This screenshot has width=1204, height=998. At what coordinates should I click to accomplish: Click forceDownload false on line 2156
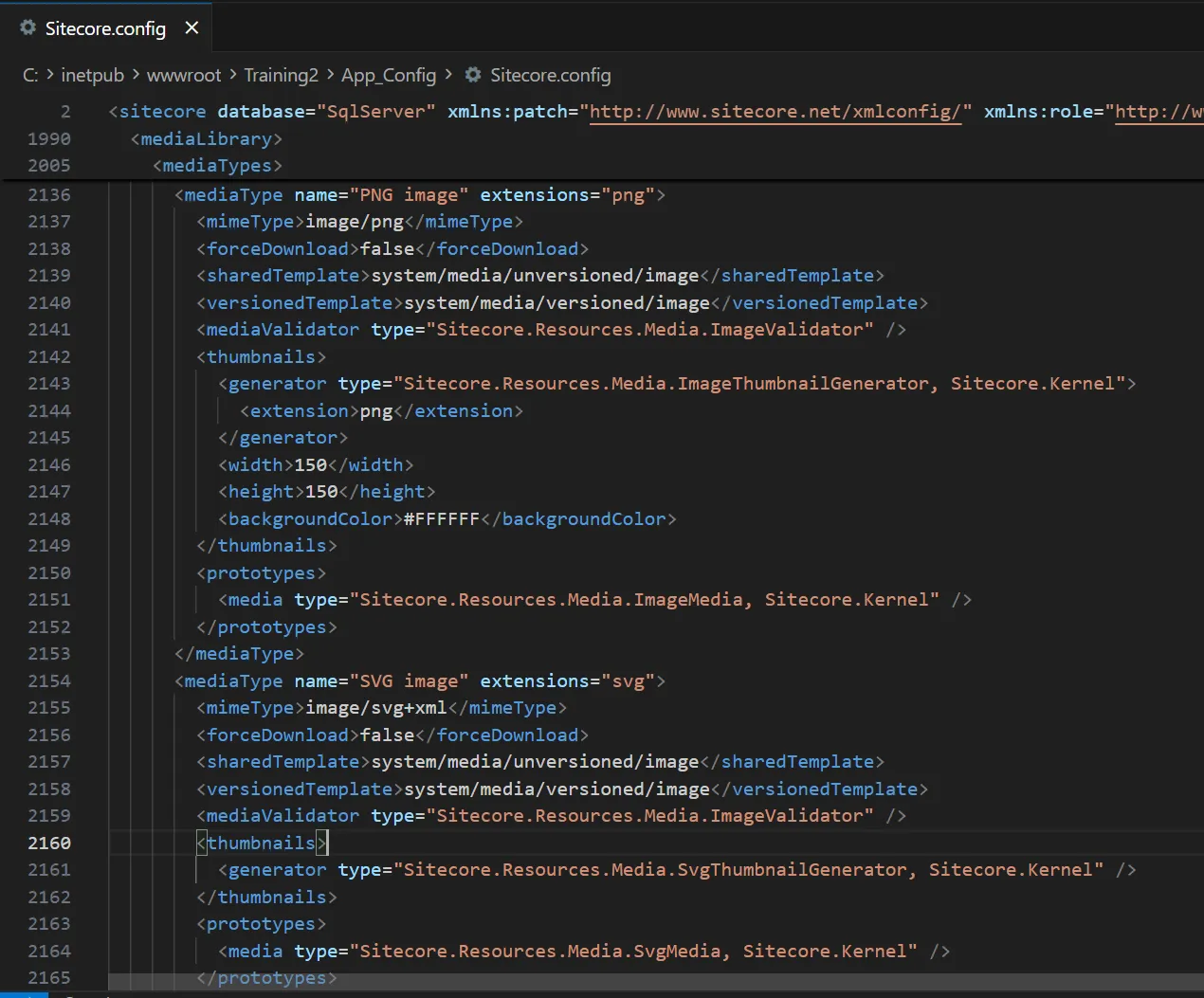point(388,735)
